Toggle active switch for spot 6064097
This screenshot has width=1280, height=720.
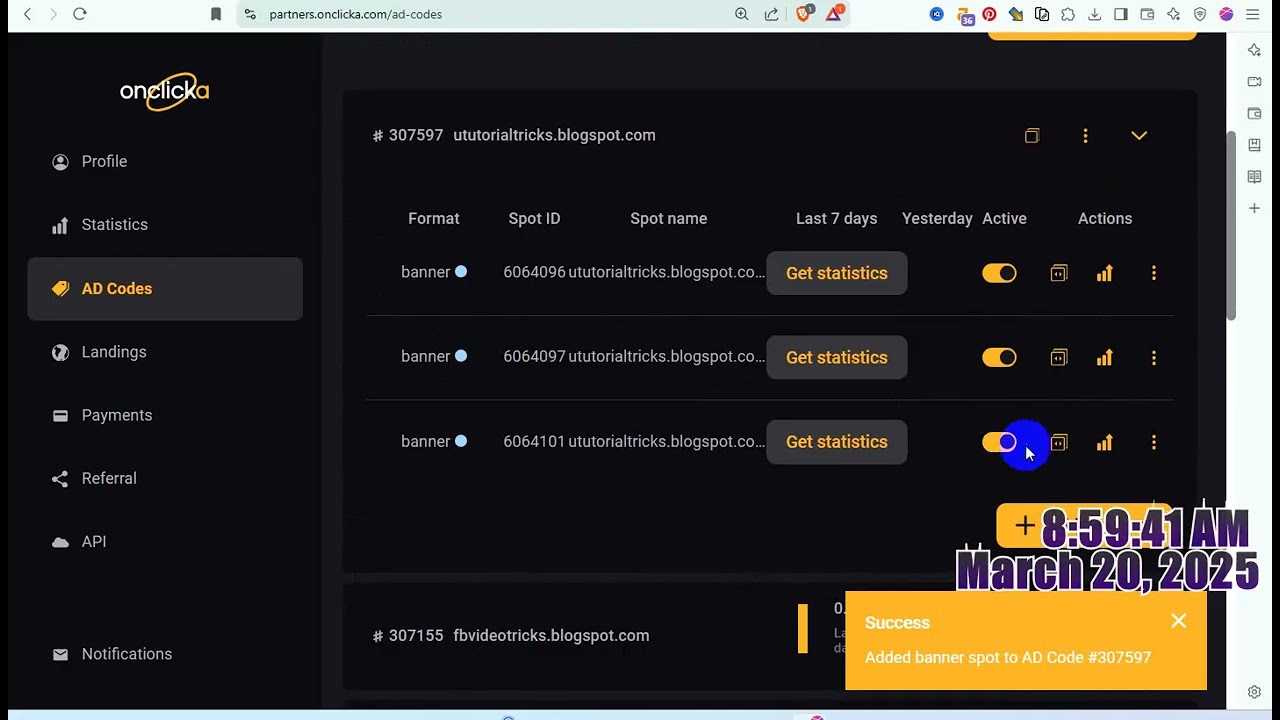click(999, 357)
